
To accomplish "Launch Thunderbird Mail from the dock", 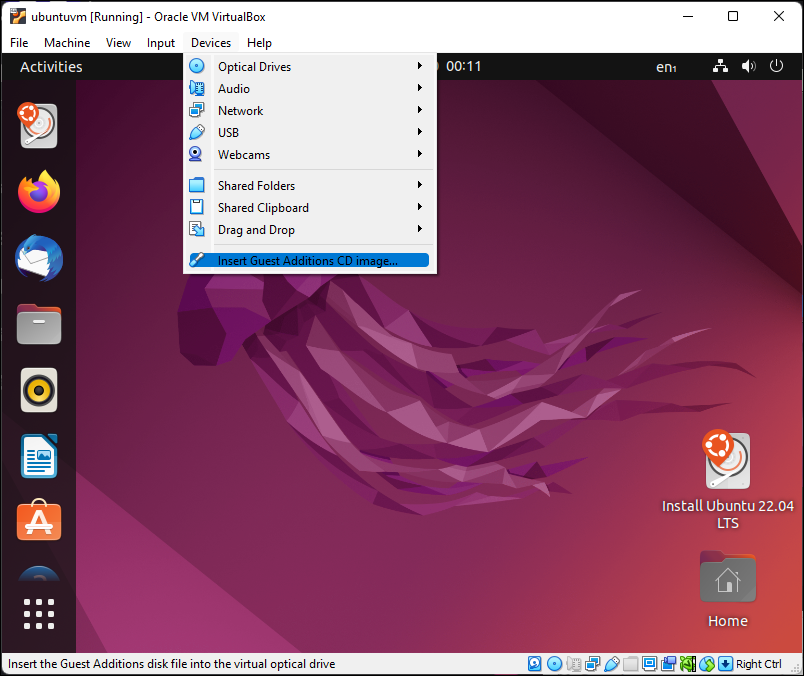I will (x=39, y=259).
